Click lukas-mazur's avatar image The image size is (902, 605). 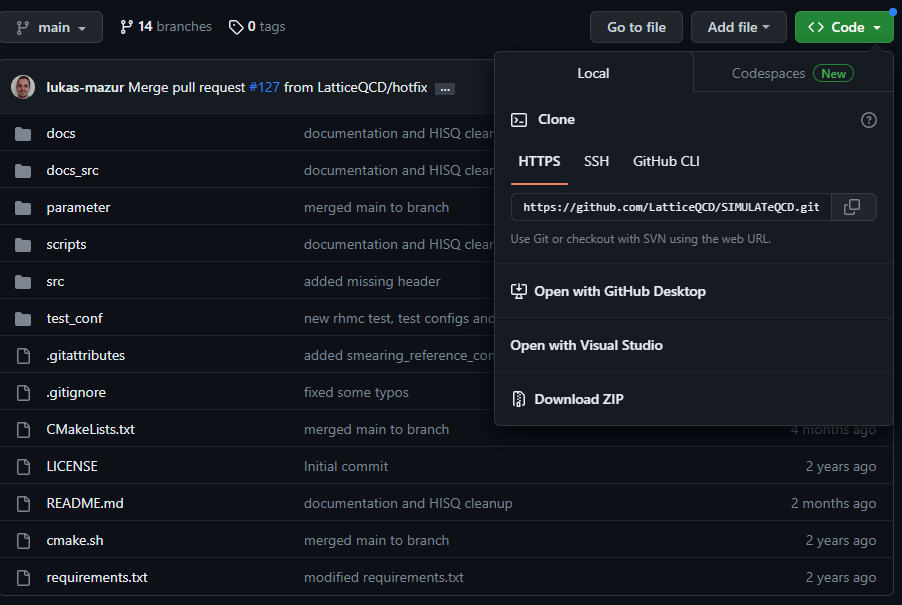[23, 87]
